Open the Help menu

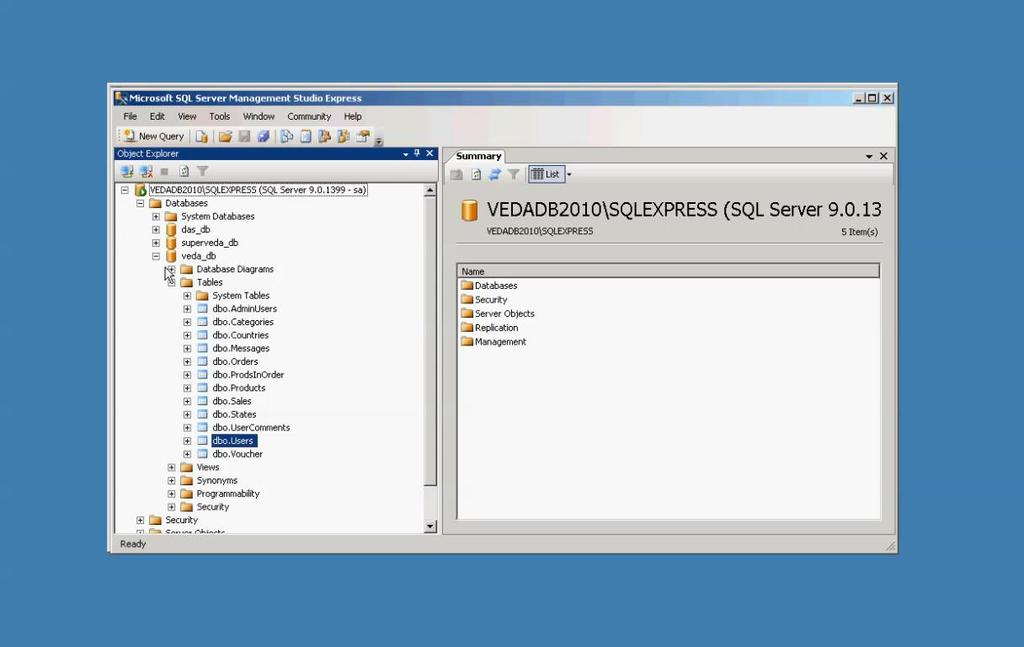pos(353,116)
